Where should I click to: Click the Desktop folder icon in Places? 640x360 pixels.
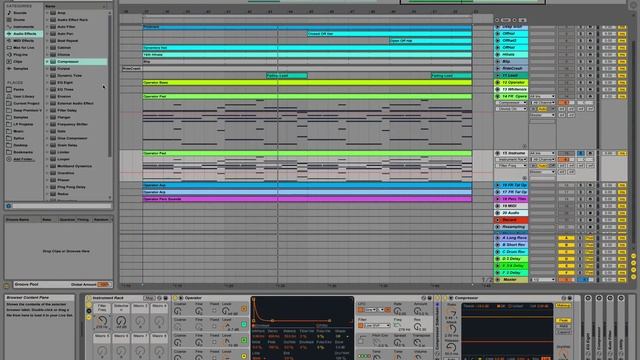pyautogui.click(x=9, y=145)
